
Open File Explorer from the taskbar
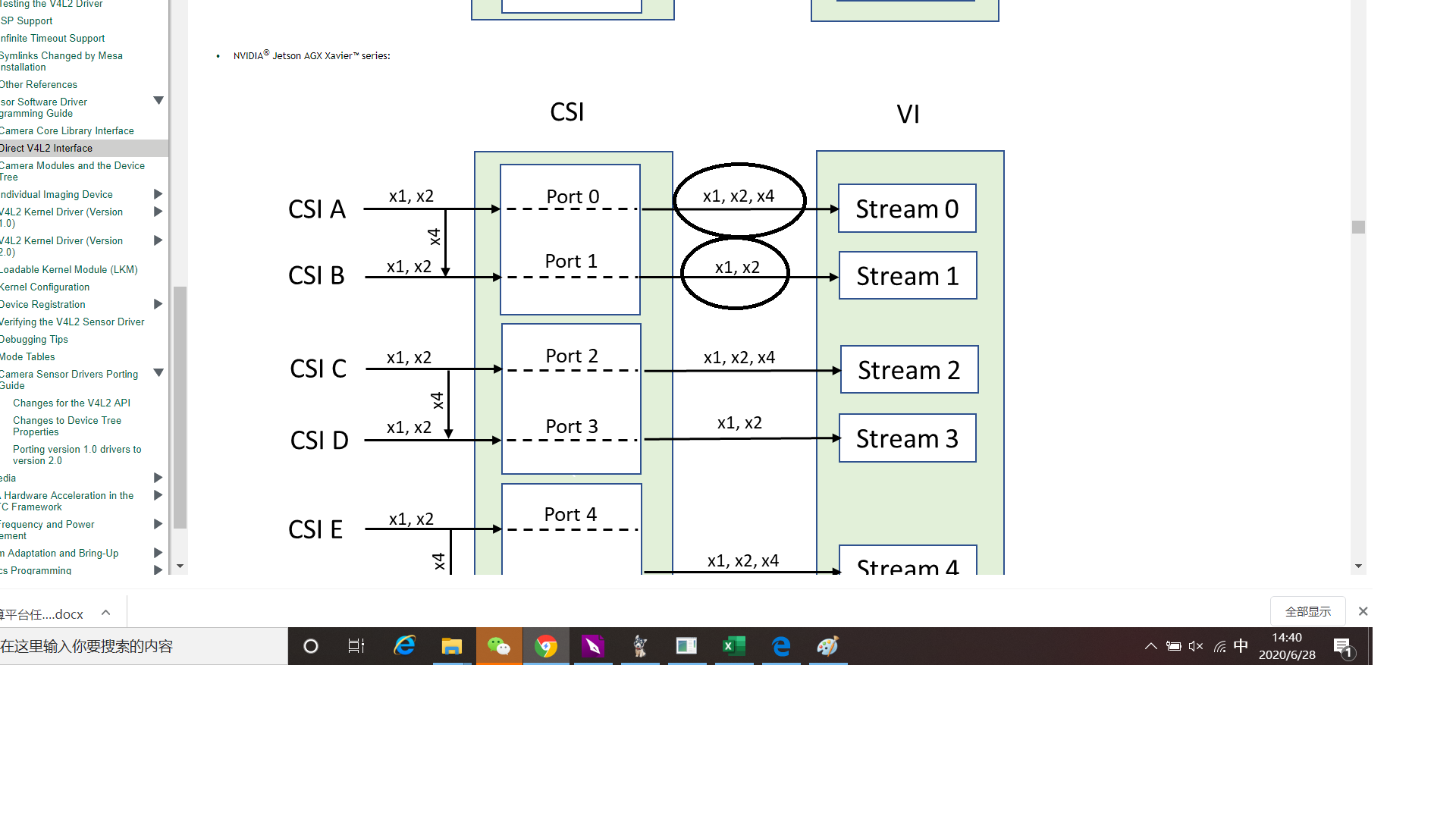452,646
